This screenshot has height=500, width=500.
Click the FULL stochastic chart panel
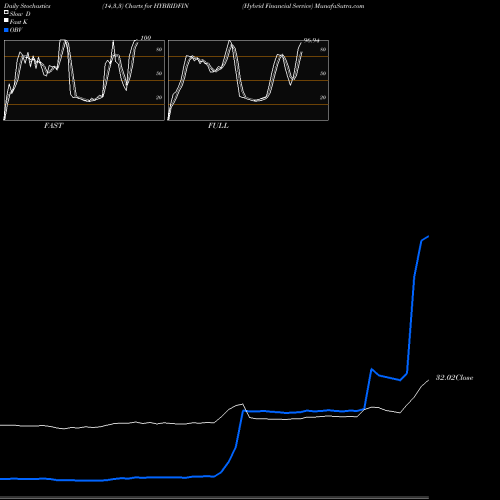(248, 80)
